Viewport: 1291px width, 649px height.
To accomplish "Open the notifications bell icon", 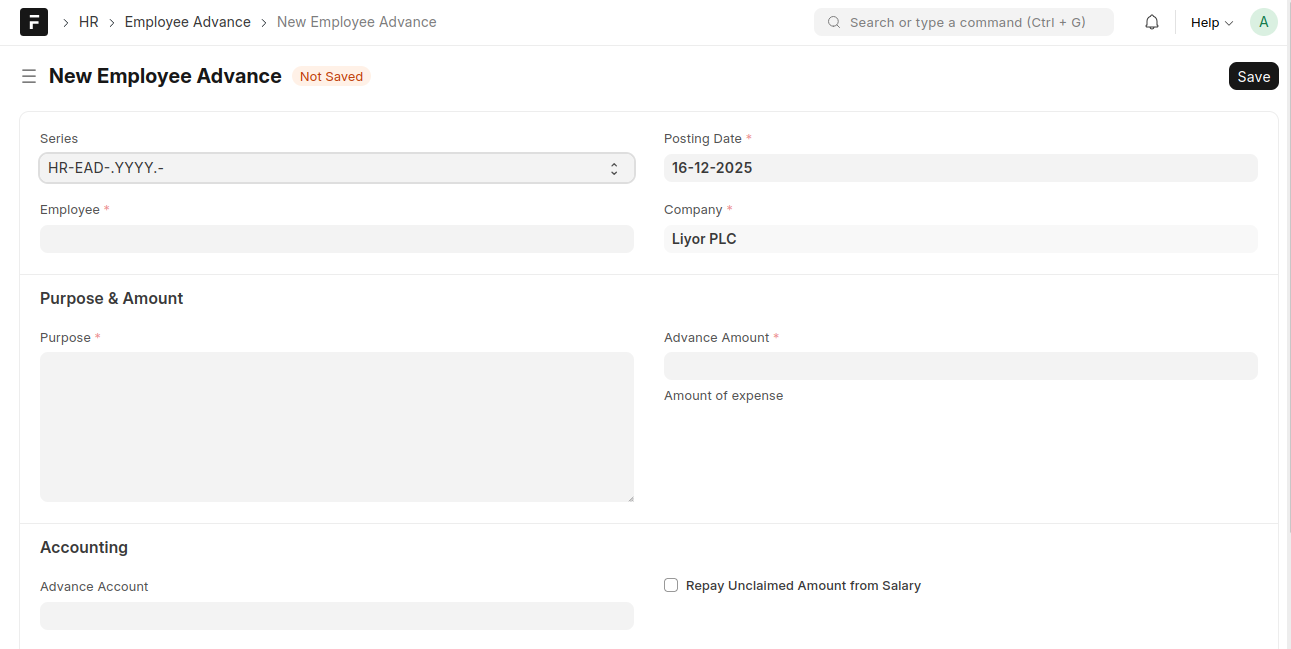I will click(x=1152, y=22).
